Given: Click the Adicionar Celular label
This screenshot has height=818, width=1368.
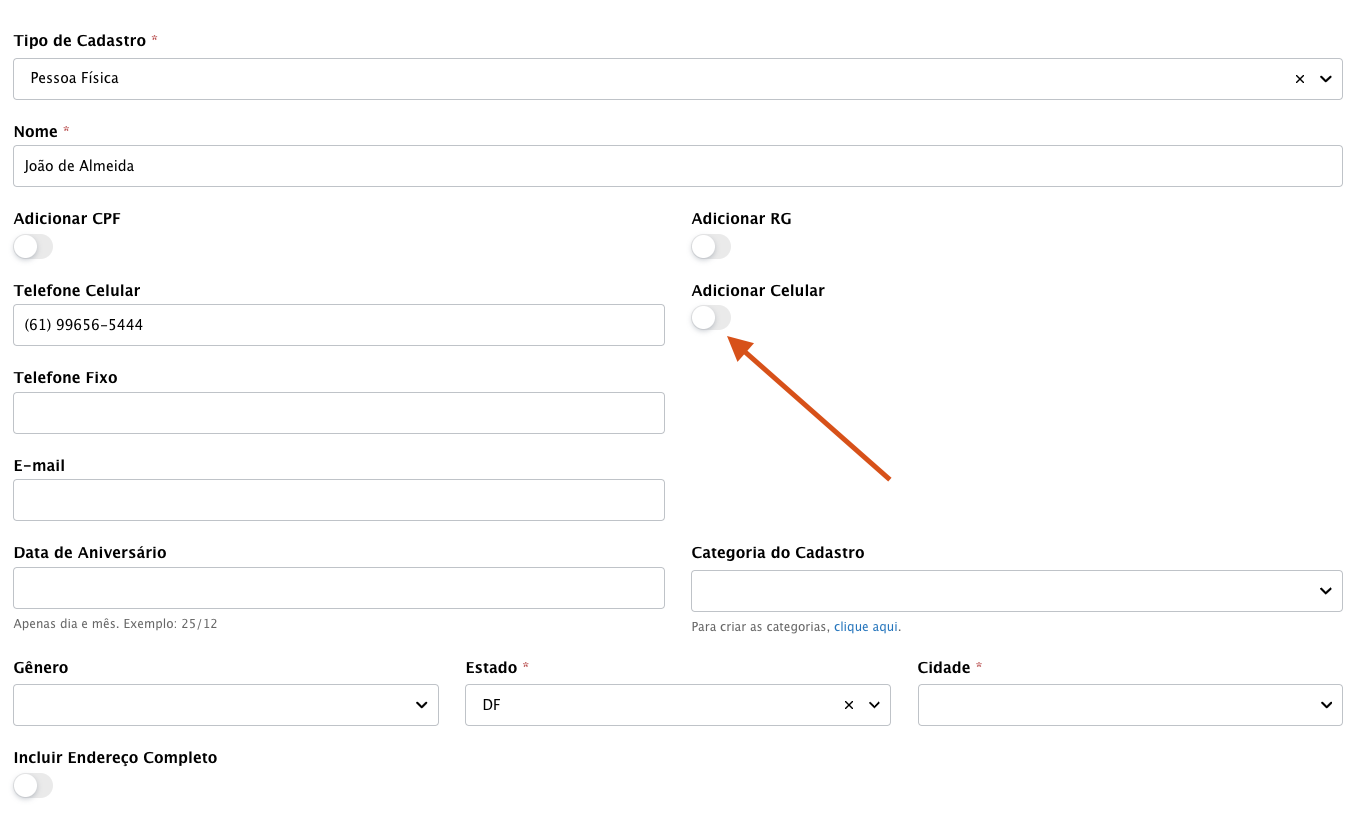Looking at the screenshot, I should [x=757, y=291].
